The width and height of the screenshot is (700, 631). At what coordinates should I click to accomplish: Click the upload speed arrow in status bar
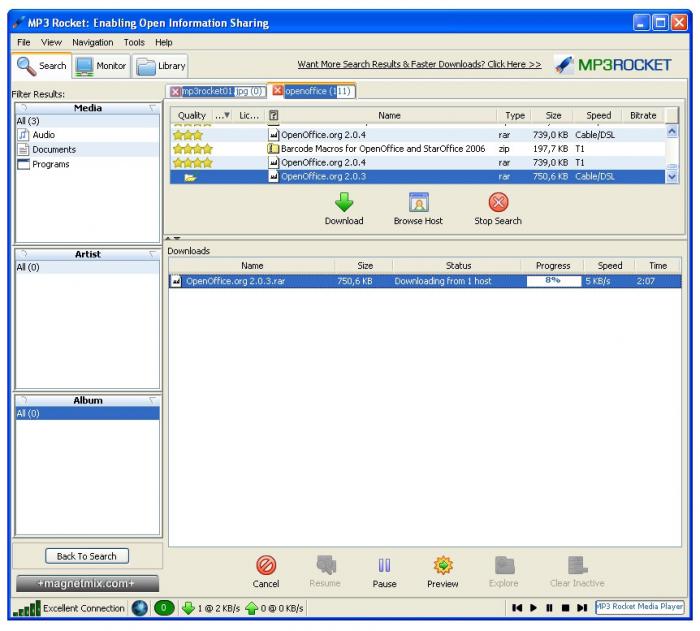click(x=252, y=608)
